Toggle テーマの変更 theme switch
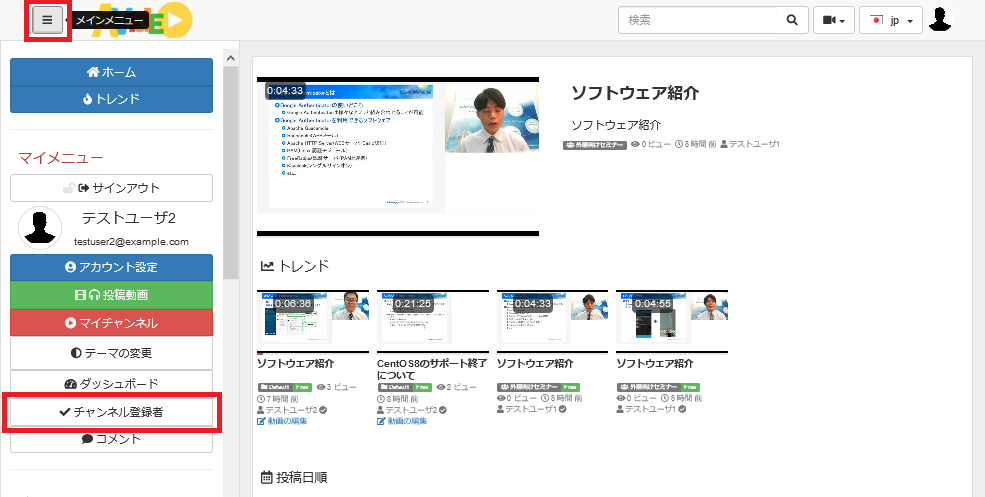Image resolution: width=985 pixels, height=497 pixels. pos(111,352)
